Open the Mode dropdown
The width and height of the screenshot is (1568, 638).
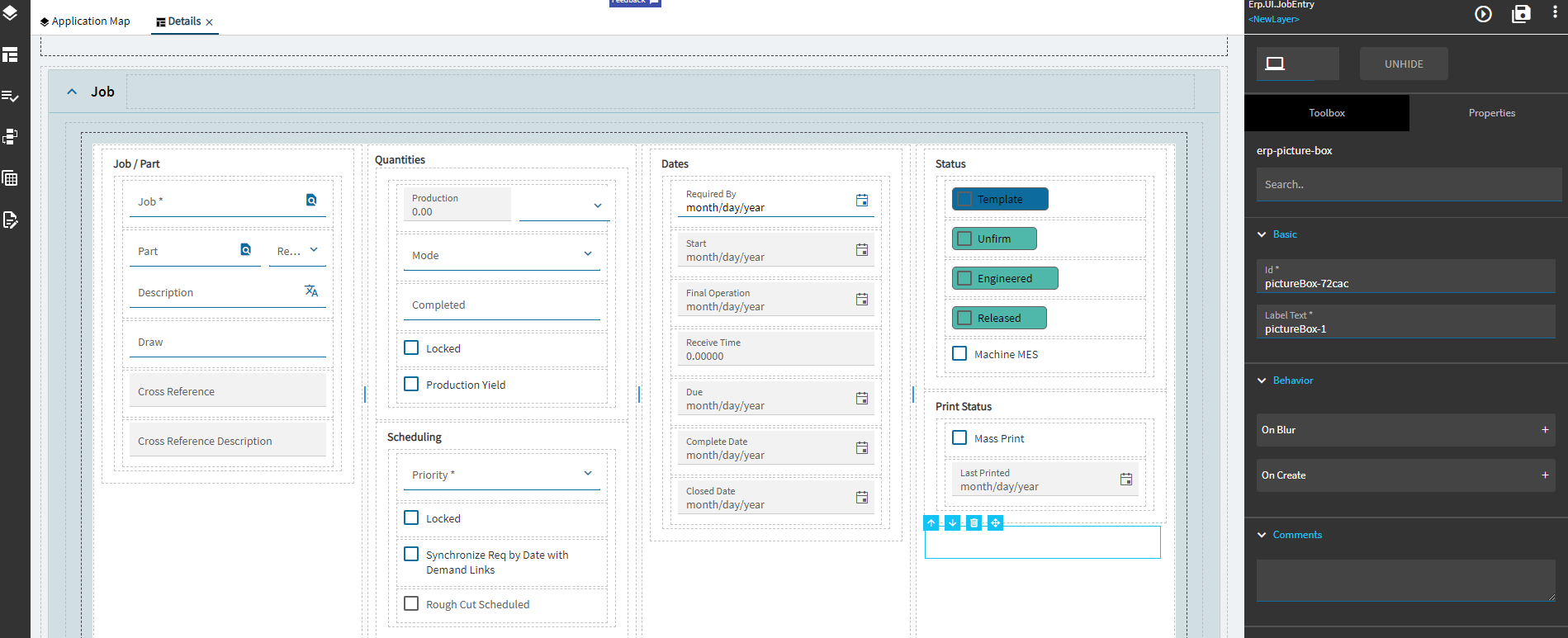click(x=502, y=254)
